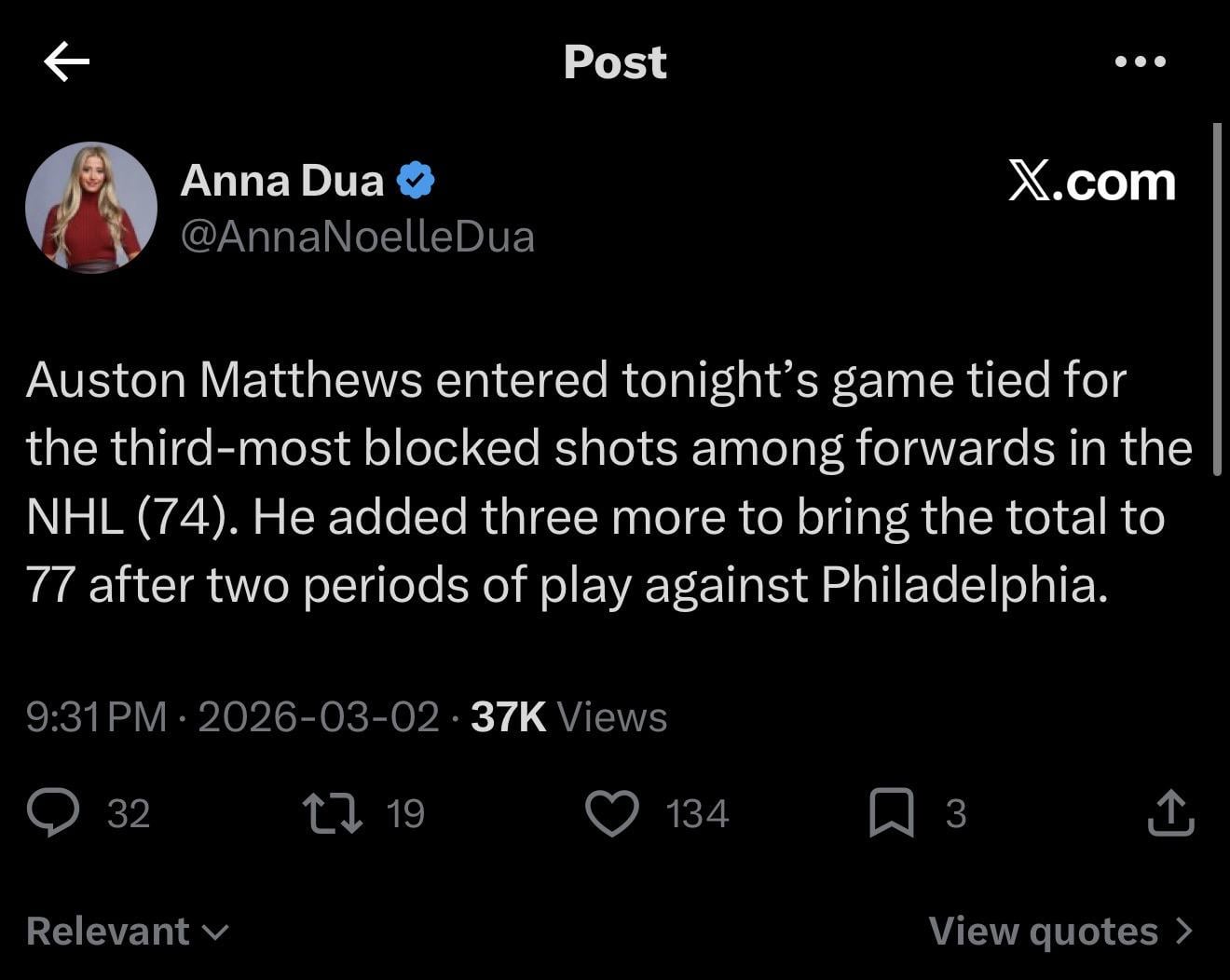Open Anna Dua's profile picture

[x=91, y=208]
